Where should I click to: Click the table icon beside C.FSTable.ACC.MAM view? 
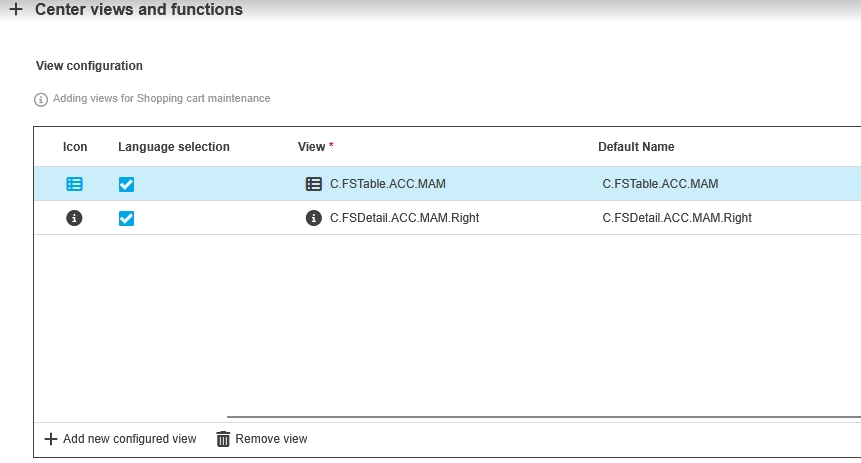[314, 184]
